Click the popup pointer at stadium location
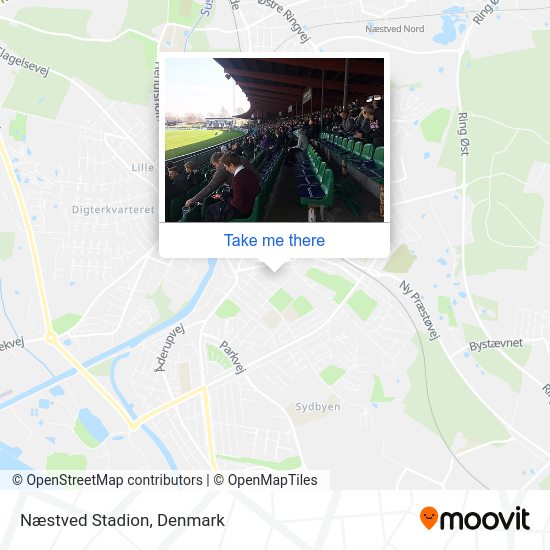 [274, 265]
